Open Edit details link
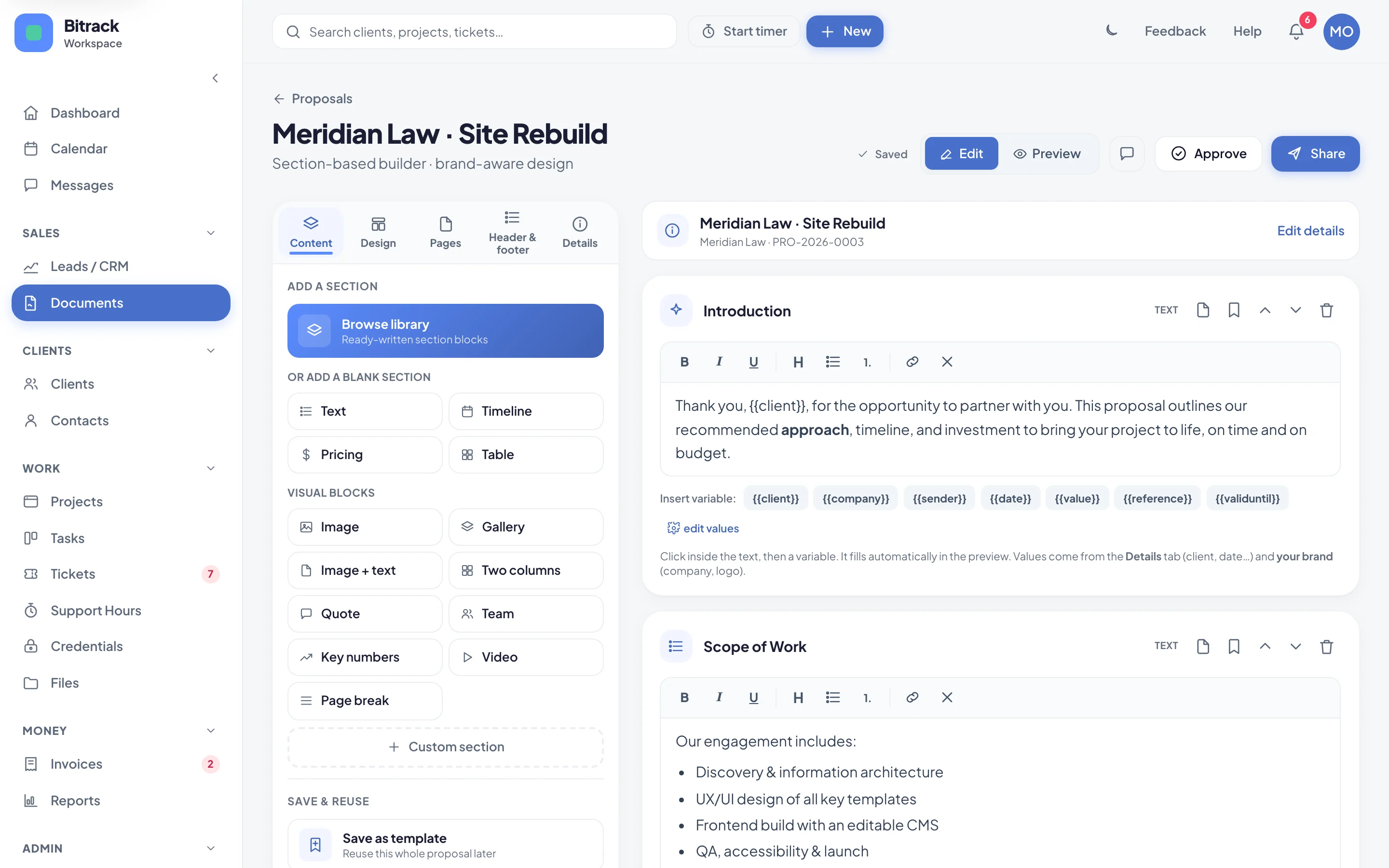 click(x=1310, y=231)
